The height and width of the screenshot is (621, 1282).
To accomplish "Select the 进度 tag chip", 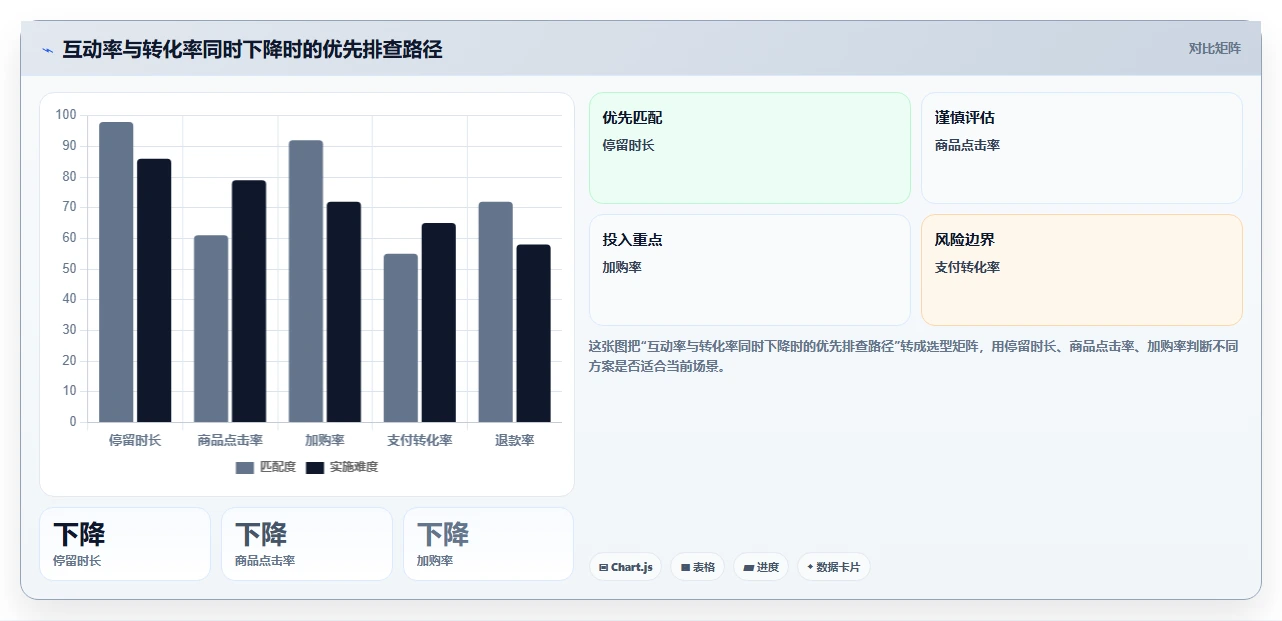I will [x=761, y=567].
